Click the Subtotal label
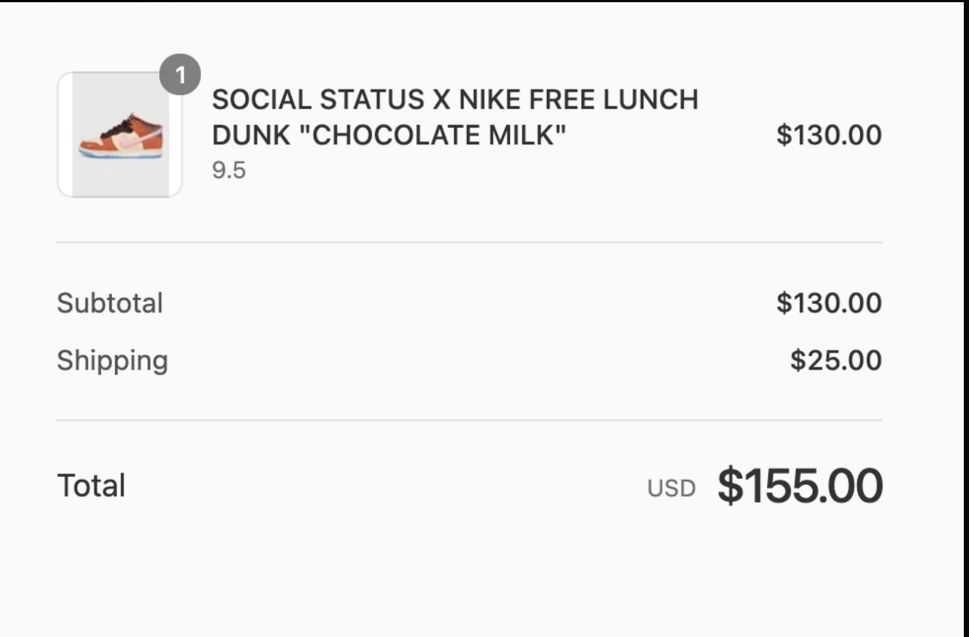 pos(110,303)
